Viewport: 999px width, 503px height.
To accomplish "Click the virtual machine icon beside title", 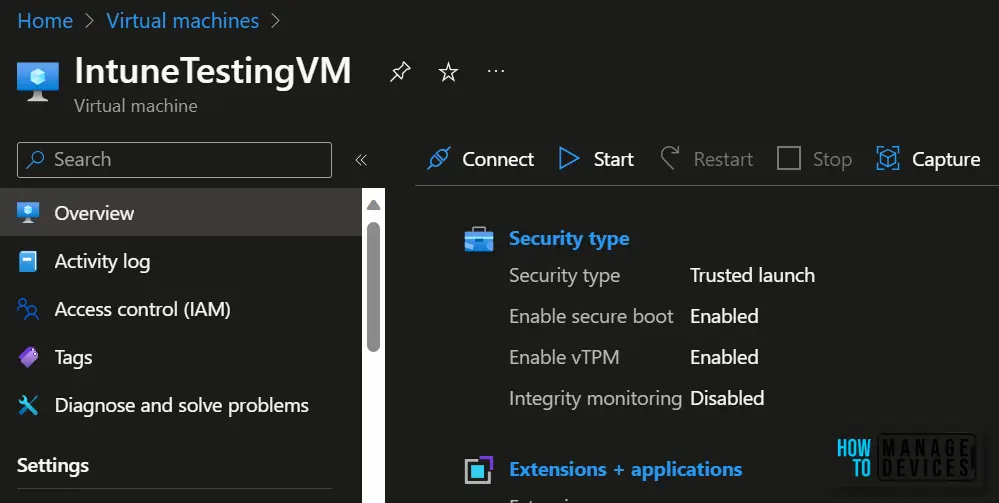I will click(38, 82).
